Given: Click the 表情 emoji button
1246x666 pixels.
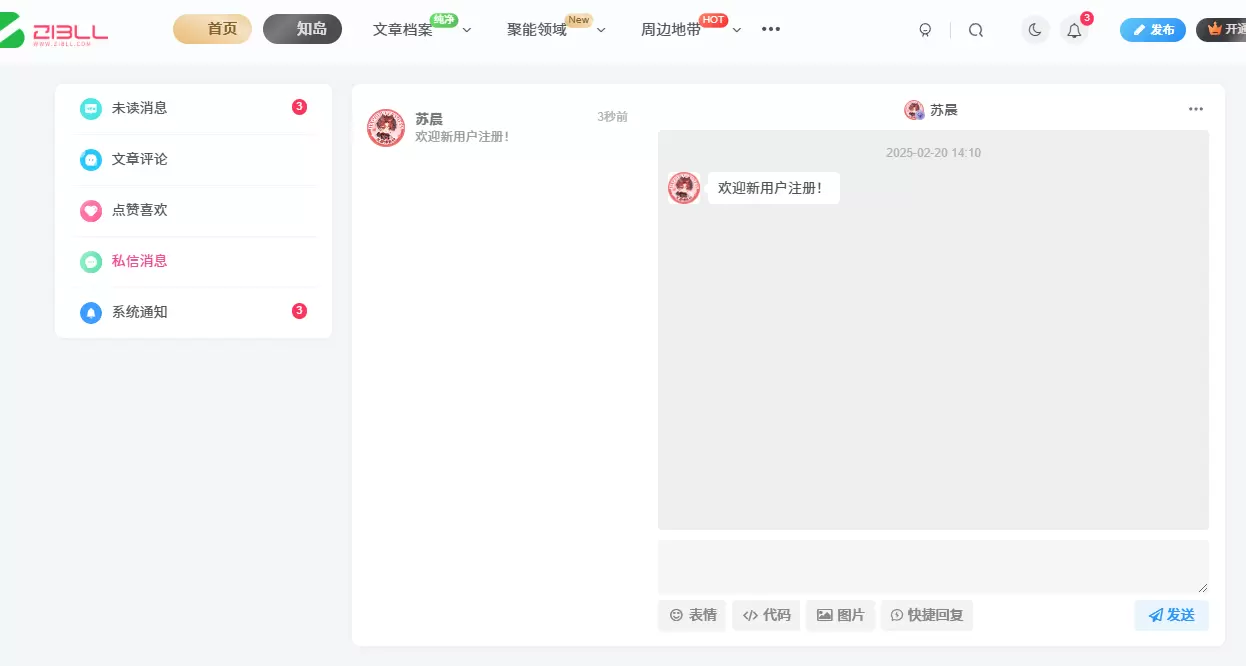Looking at the screenshot, I should click(x=692, y=615).
